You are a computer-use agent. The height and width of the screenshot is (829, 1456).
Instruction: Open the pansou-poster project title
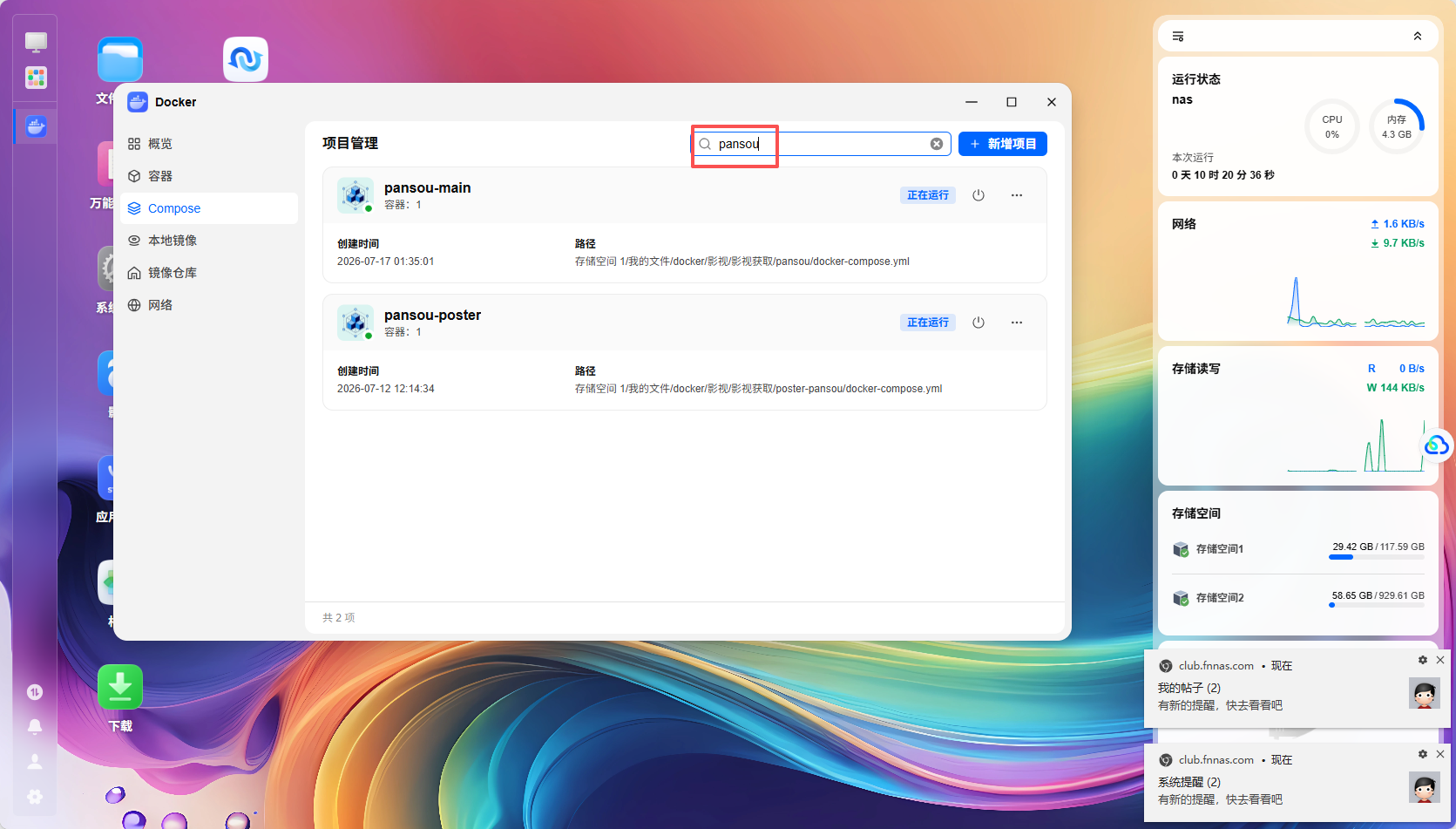point(432,315)
